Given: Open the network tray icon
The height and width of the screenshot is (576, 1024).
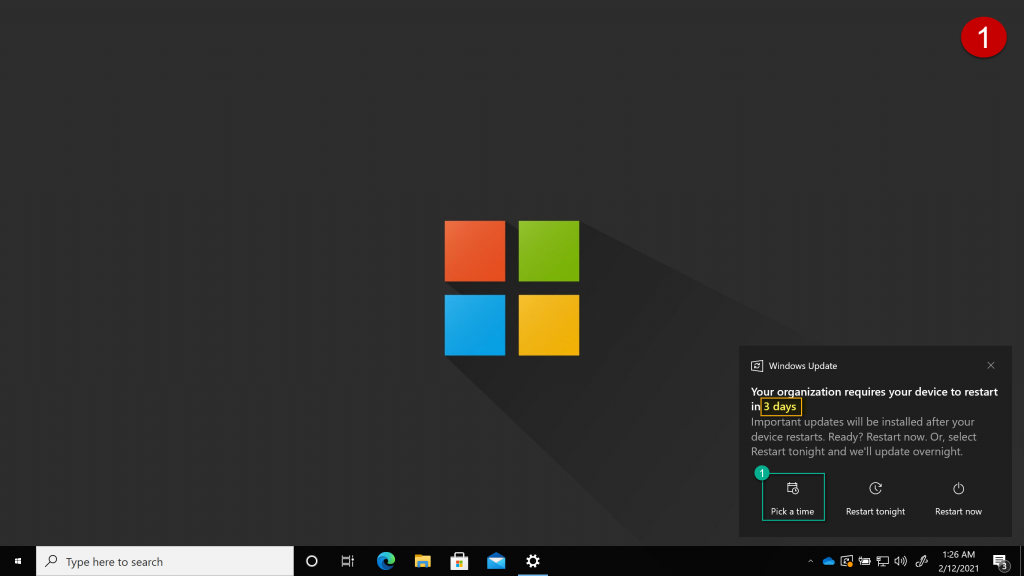Looking at the screenshot, I should [883, 561].
